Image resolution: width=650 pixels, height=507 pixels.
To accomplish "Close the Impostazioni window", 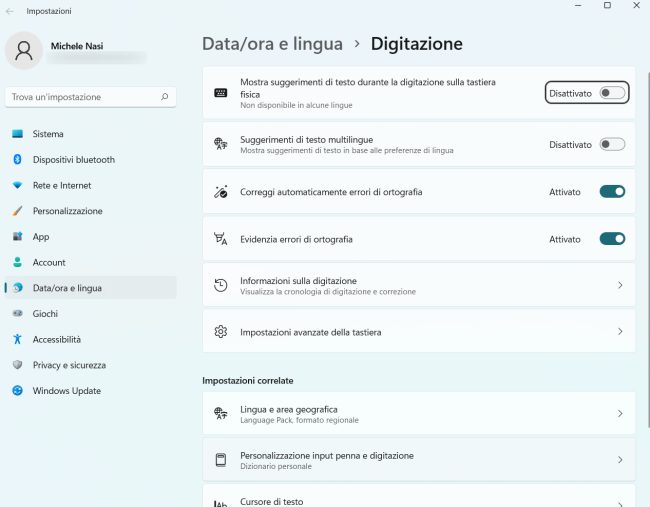I will [x=636, y=5].
